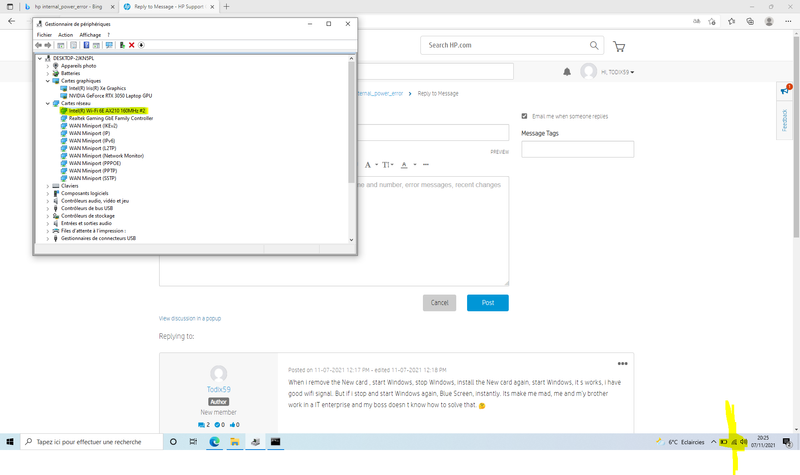
Task: Select 'WAN Miniport (Network Monitor)' entry
Action: click(x=106, y=156)
